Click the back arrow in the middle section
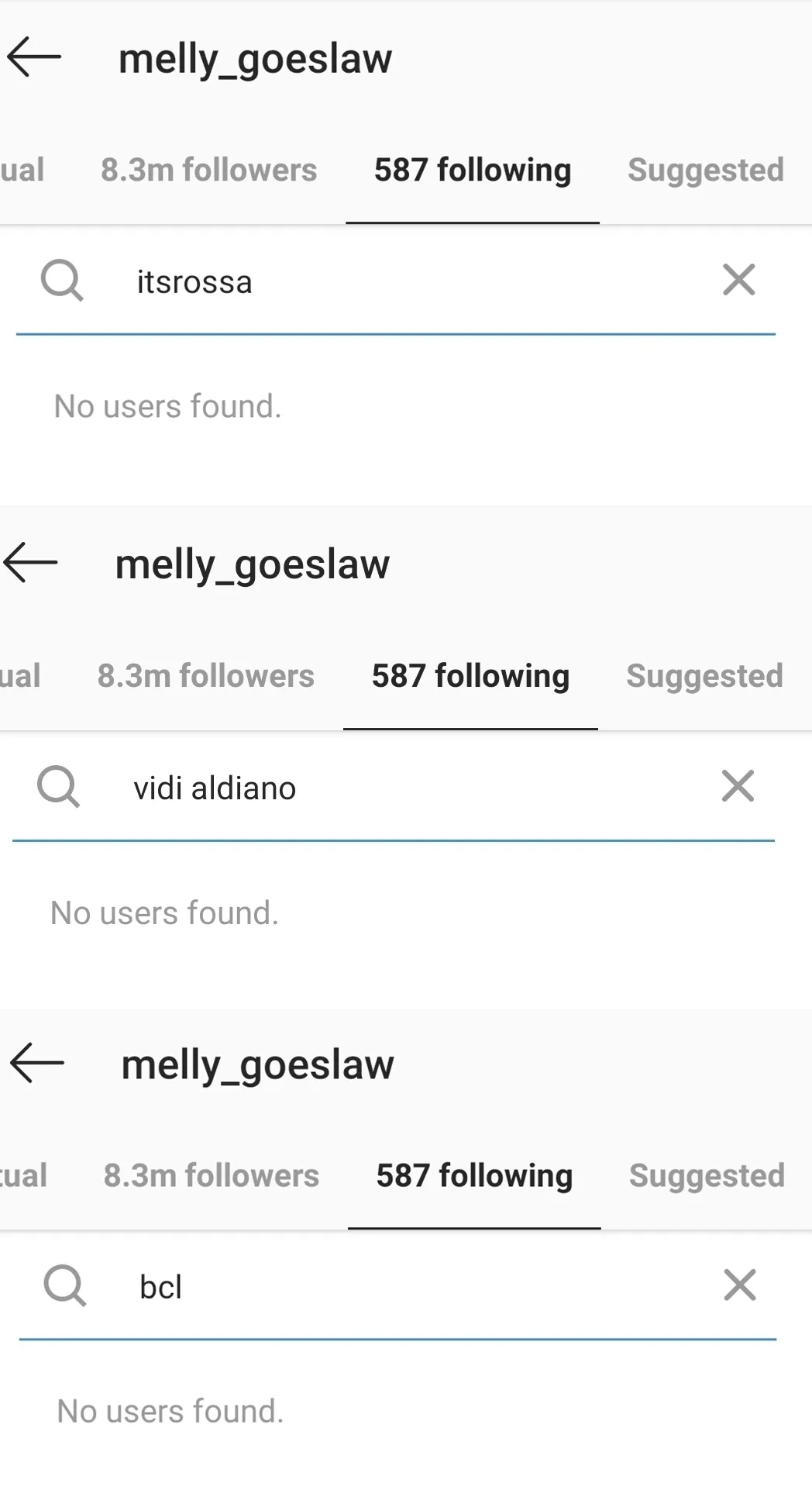 pos(31,564)
